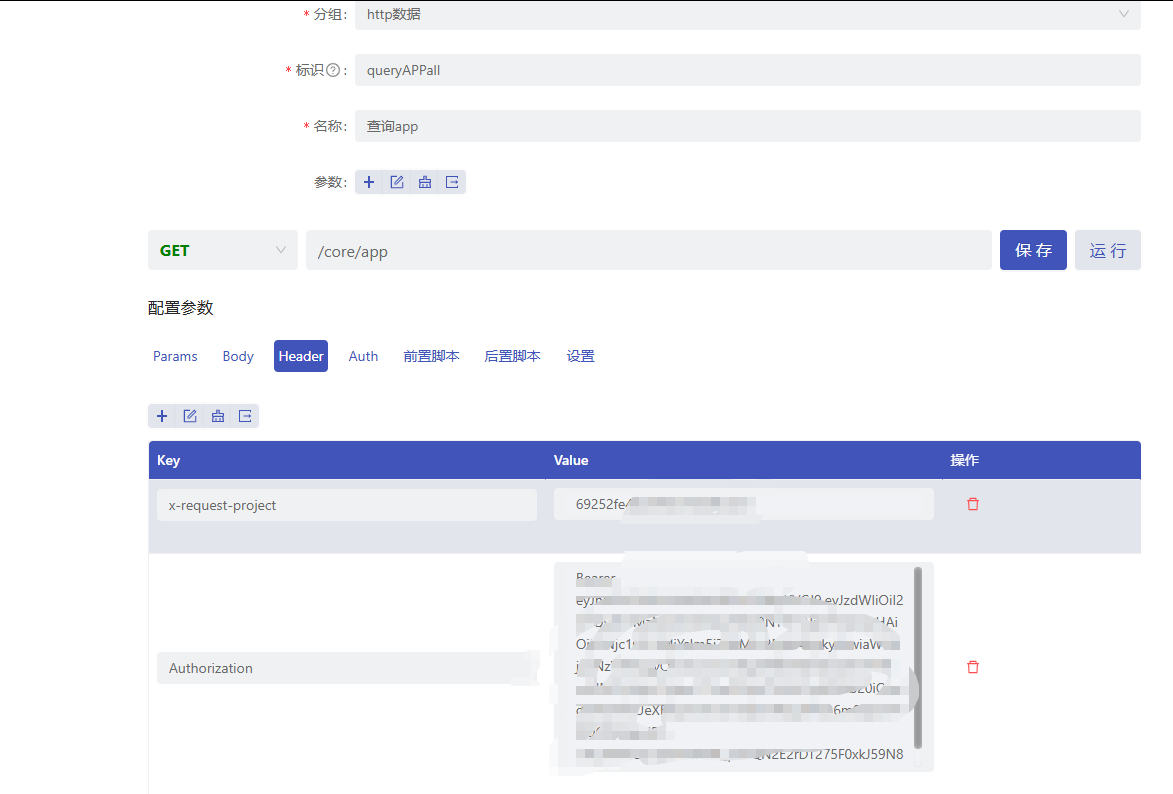This screenshot has width=1173, height=794.
Task: Select the 名称 field containing 查询app
Action: point(746,126)
